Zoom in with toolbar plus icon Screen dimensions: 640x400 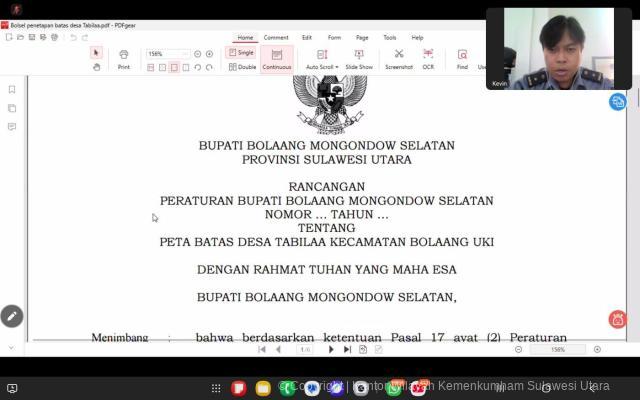209,54
